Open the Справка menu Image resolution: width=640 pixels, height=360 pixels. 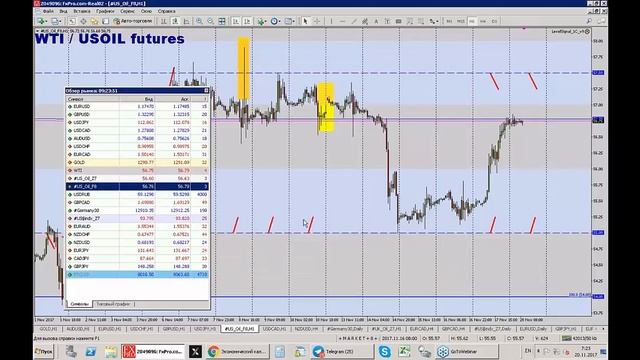166,11
